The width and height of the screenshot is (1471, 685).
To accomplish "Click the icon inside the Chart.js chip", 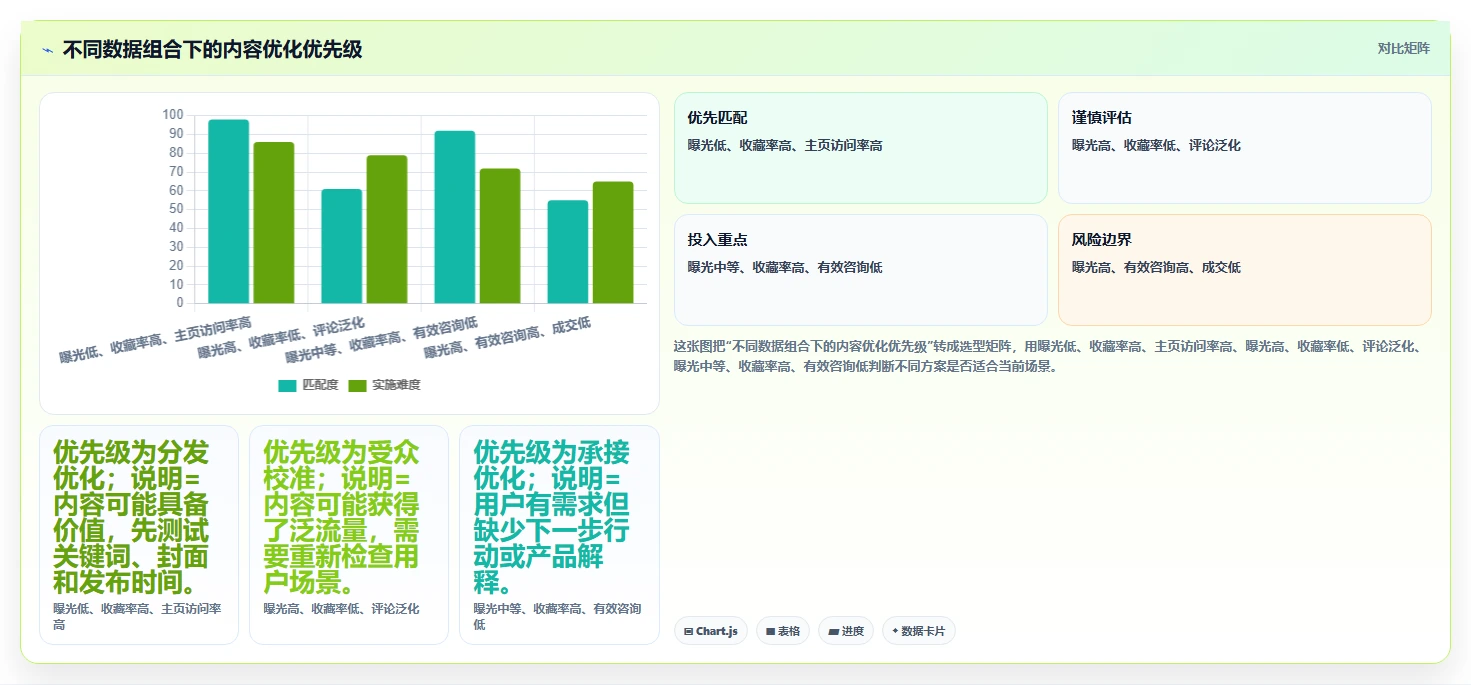I will pos(689,631).
